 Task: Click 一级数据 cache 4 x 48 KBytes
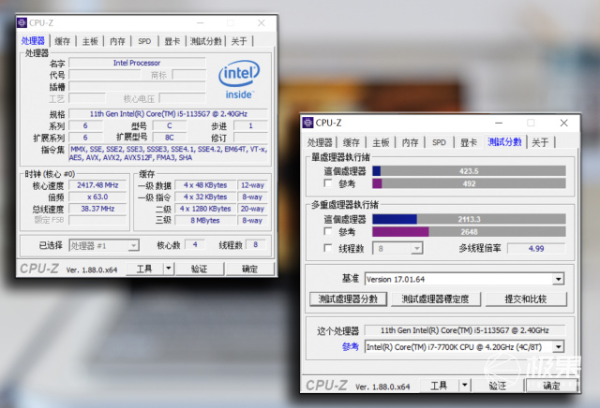coord(205,185)
